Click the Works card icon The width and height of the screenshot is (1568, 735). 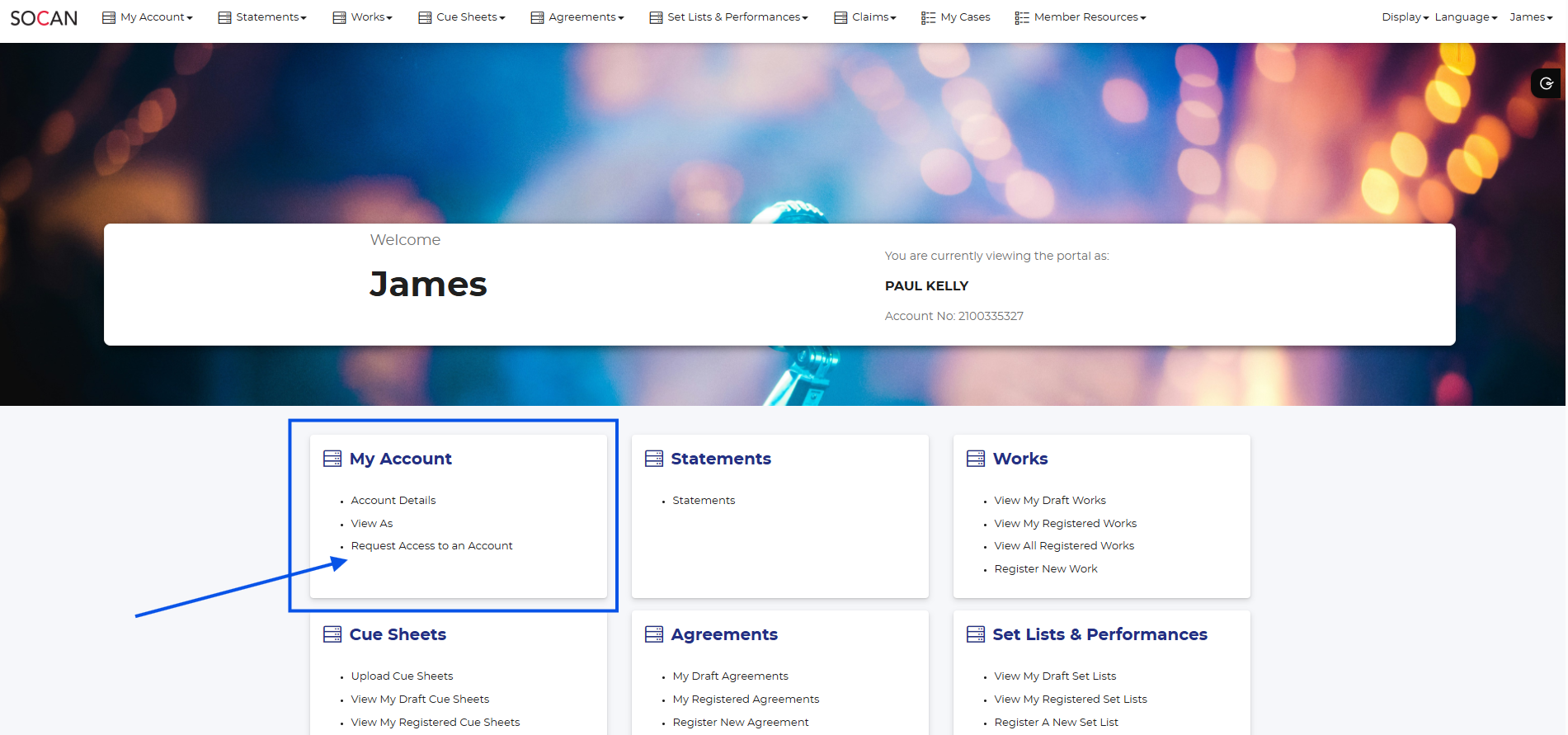976,459
